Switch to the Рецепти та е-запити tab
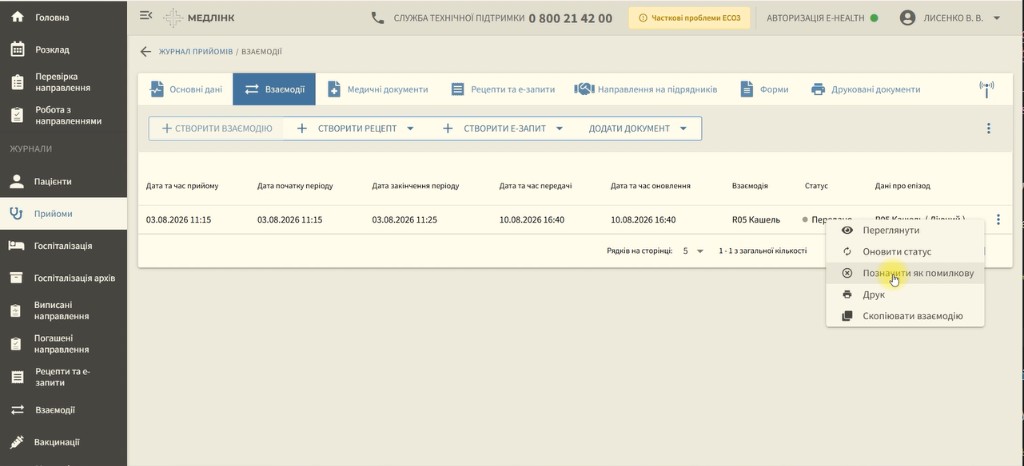The height and width of the screenshot is (466, 1024). coord(504,89)
